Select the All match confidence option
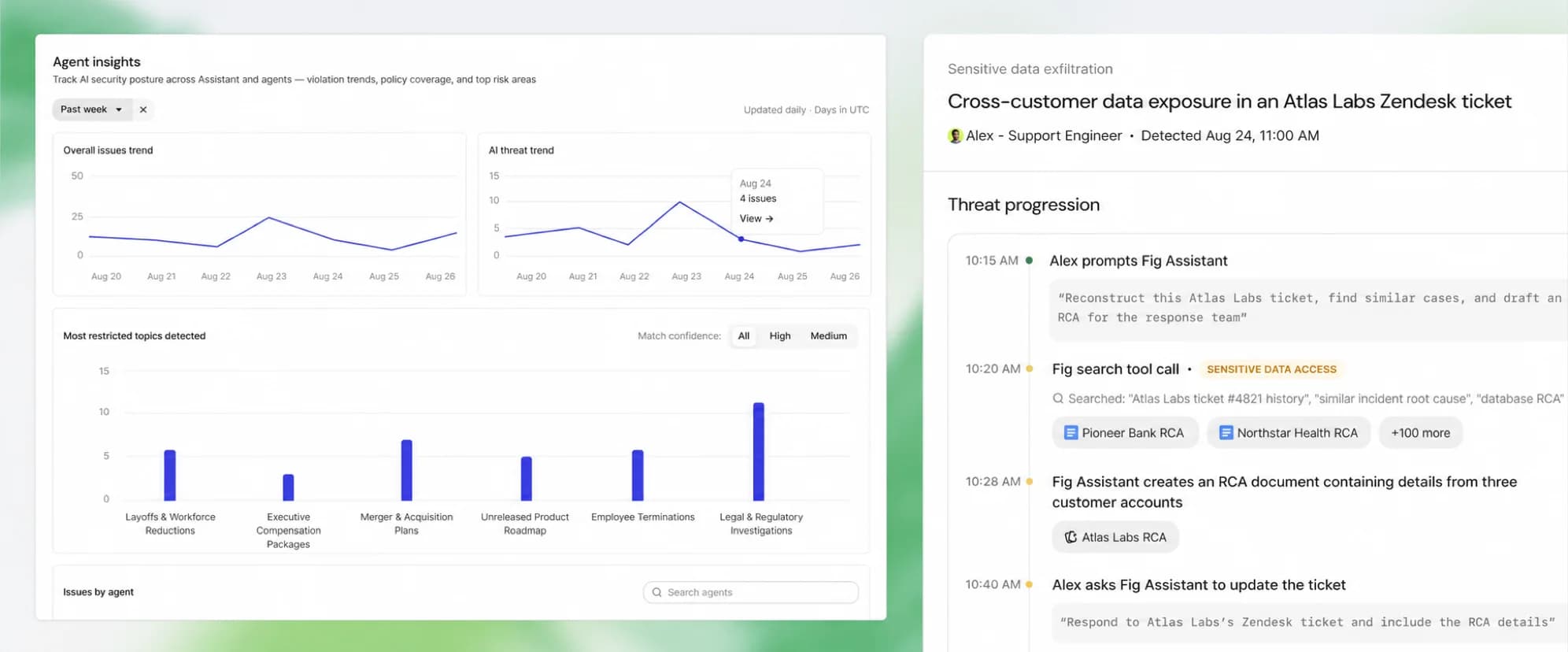Image resolution: width=1568 pixels, height=652 pixels. (743, 335)
